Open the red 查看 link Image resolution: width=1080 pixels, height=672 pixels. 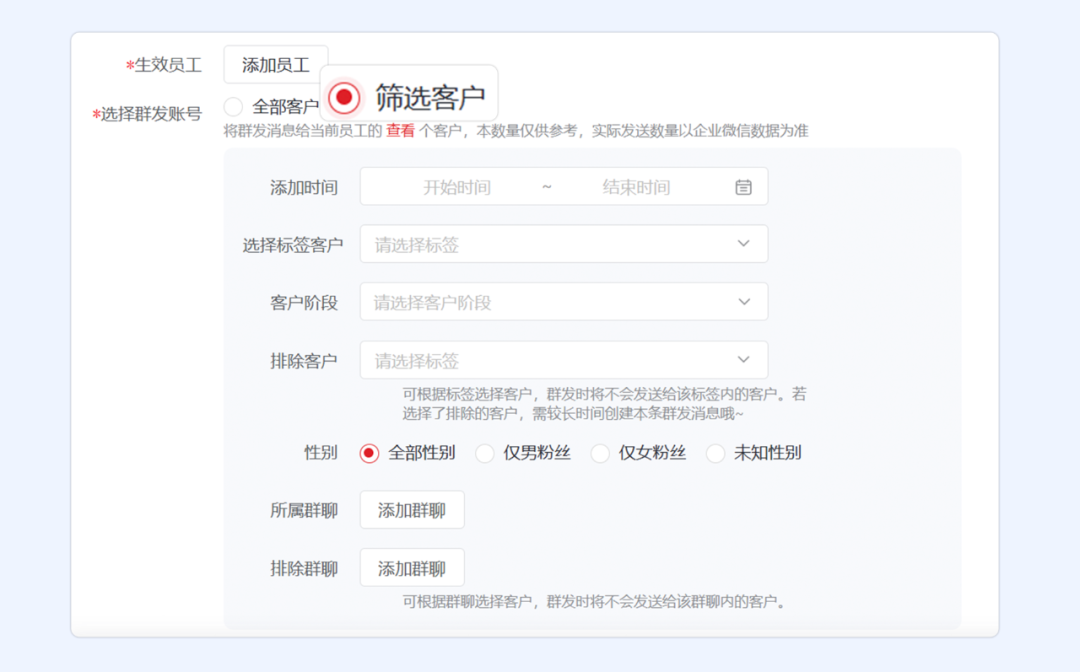click(x=400, y=131)
